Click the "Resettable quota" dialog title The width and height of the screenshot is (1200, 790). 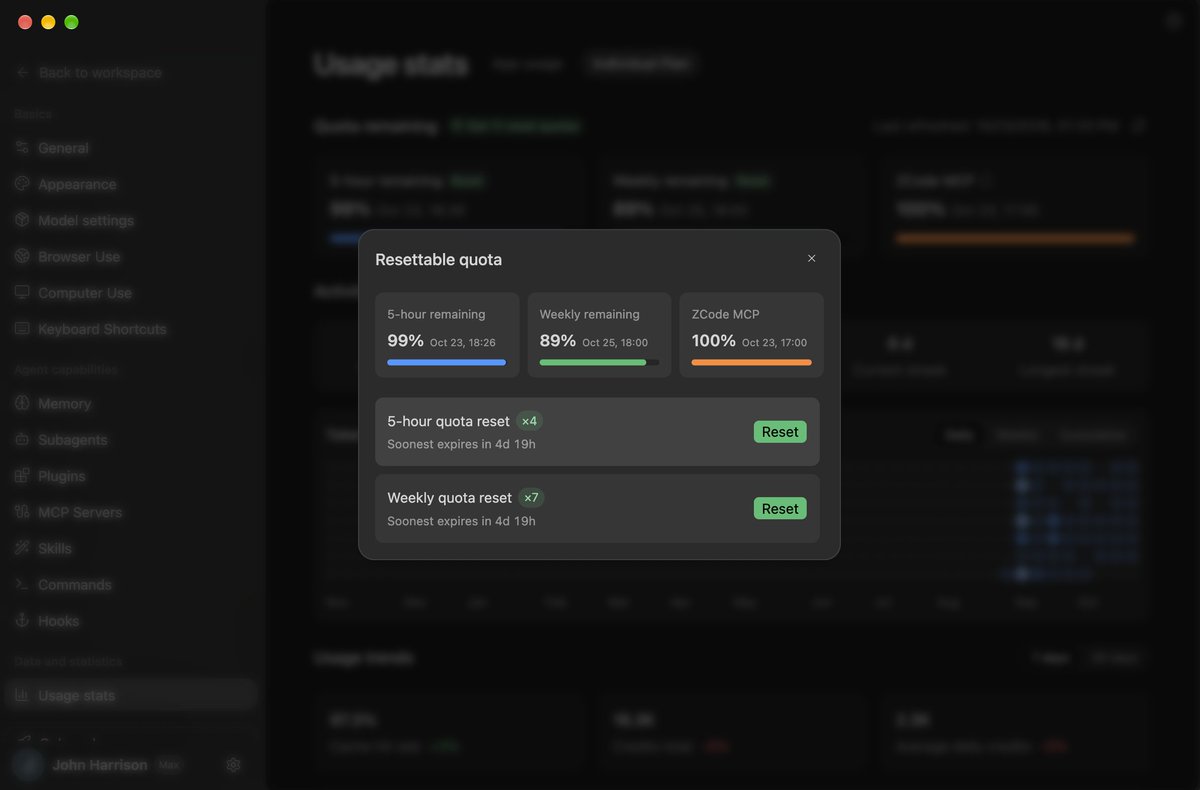click(439, 260)
